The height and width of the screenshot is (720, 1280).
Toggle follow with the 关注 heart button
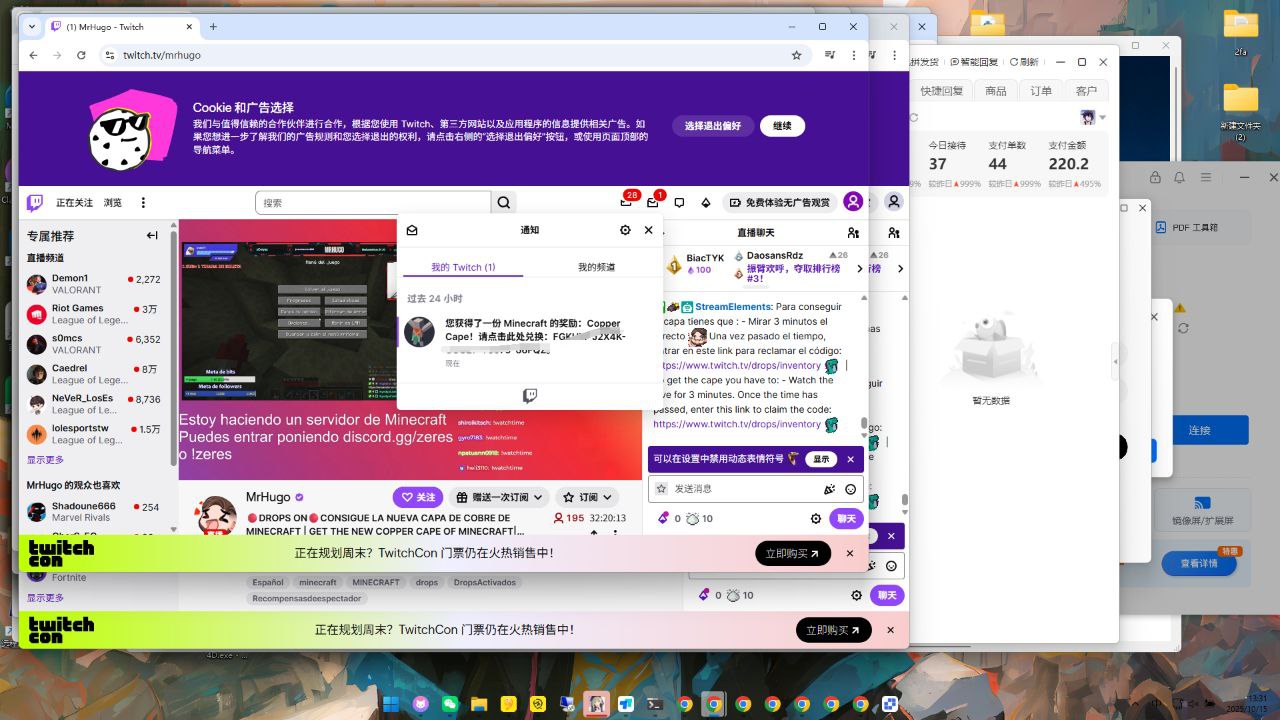point(417,497)
